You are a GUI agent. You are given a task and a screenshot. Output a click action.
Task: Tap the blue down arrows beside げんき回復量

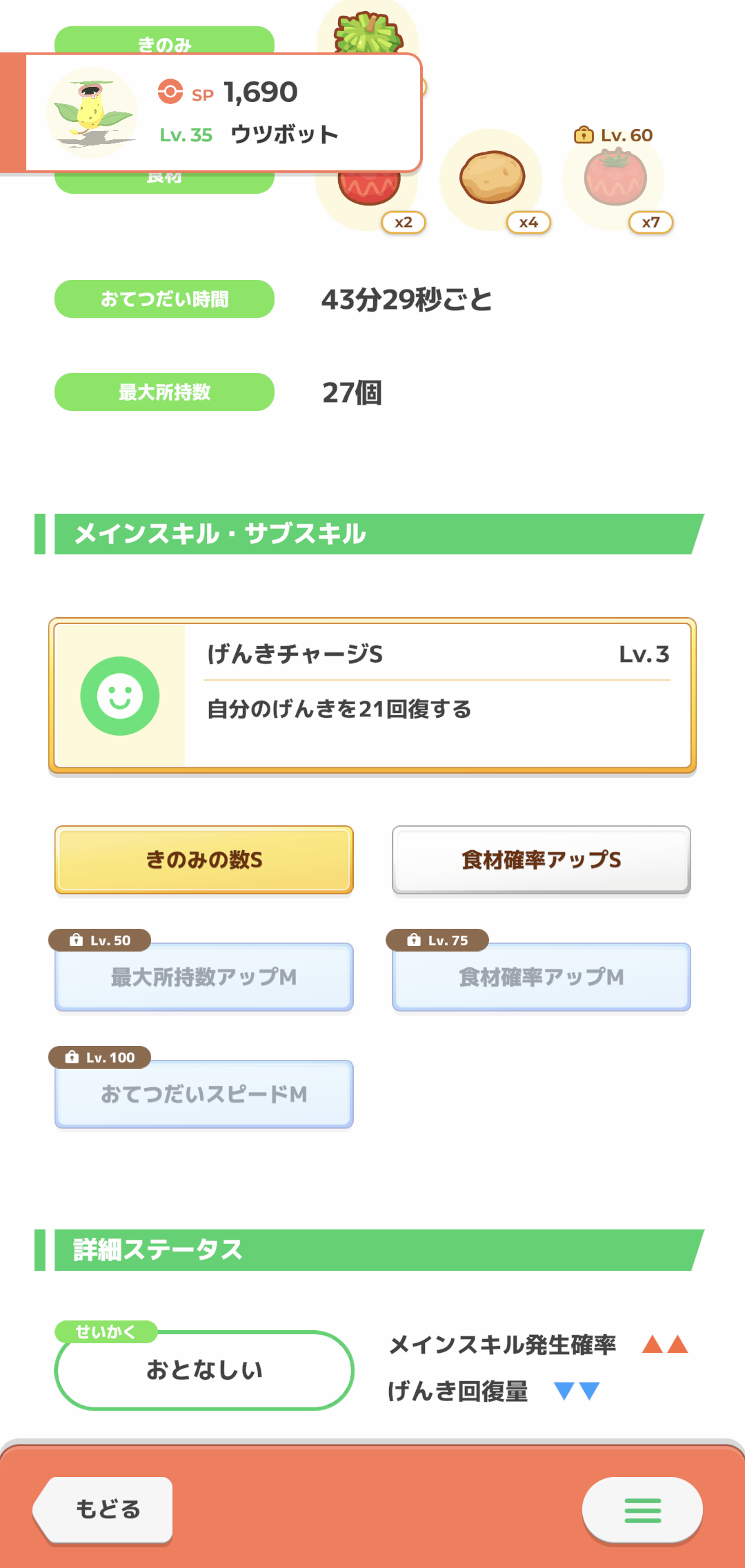[577, 1391]
